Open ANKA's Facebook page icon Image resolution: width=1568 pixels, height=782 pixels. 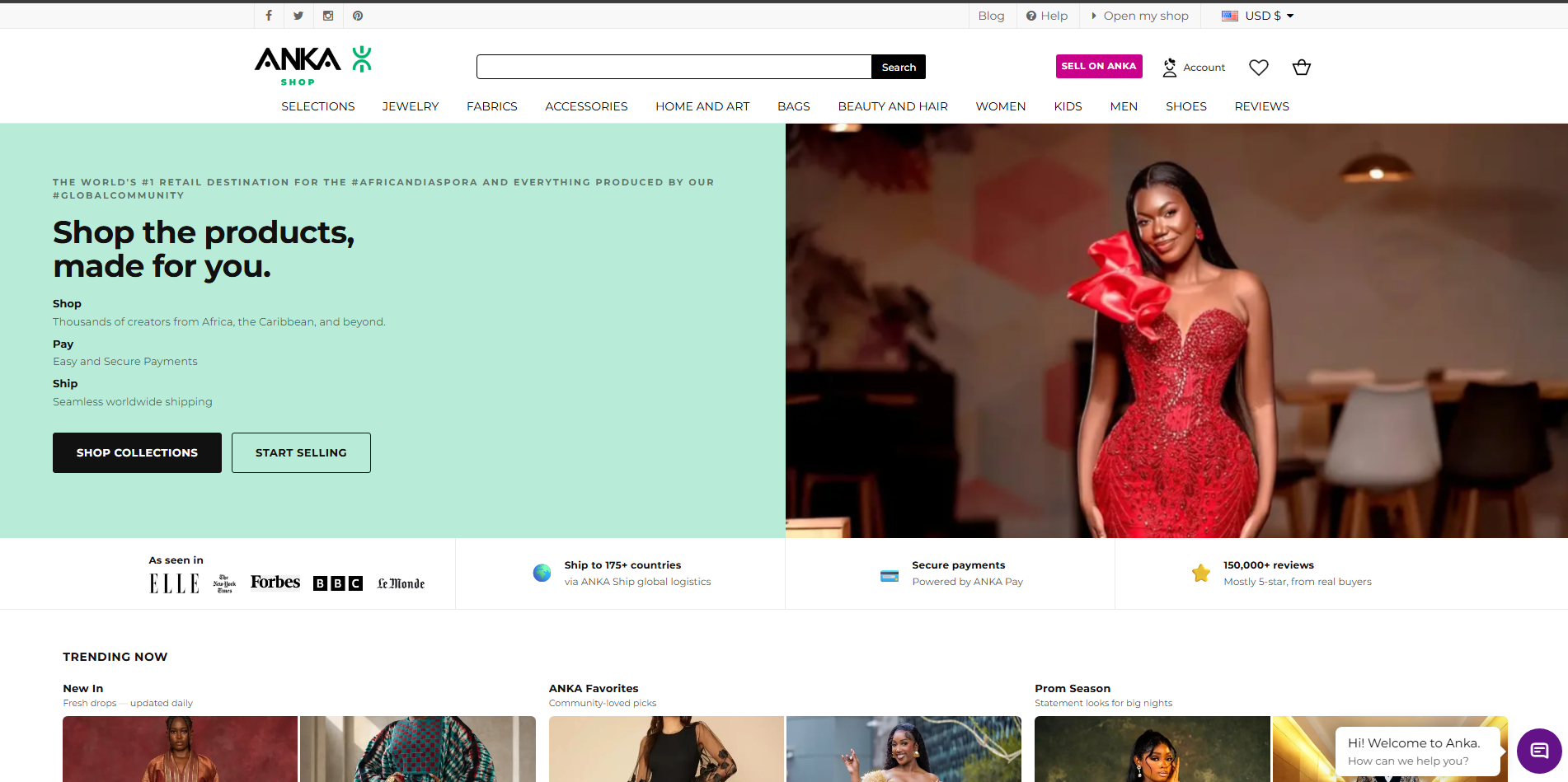pos(269,16)
